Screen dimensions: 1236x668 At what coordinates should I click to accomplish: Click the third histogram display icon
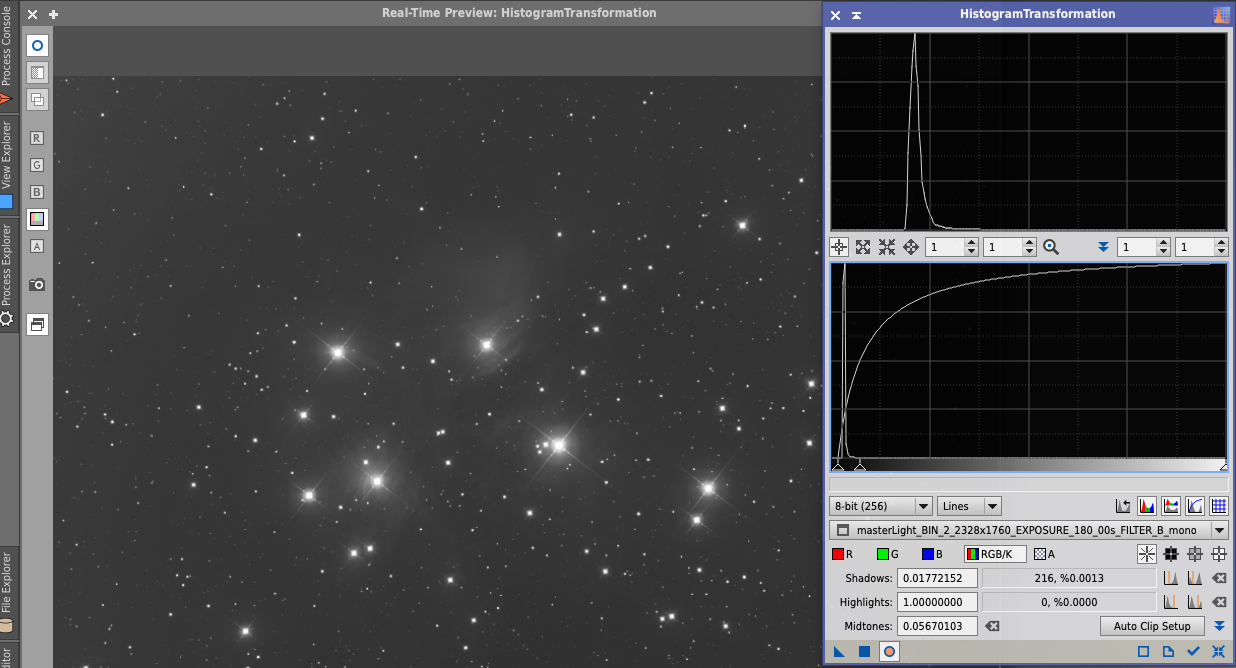1171,506
